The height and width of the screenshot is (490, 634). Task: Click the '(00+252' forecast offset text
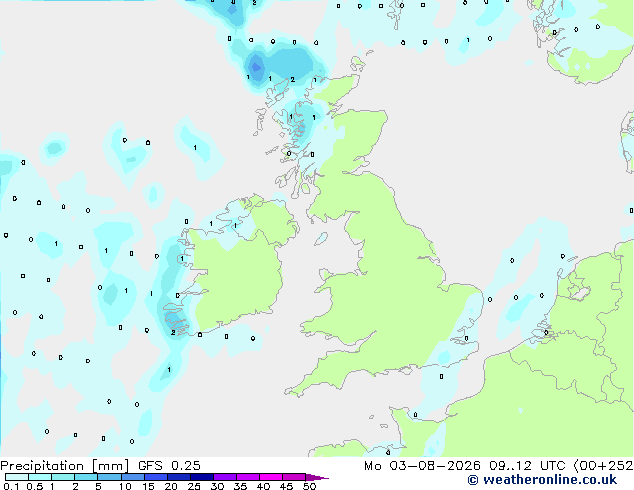tap(603, 466)
